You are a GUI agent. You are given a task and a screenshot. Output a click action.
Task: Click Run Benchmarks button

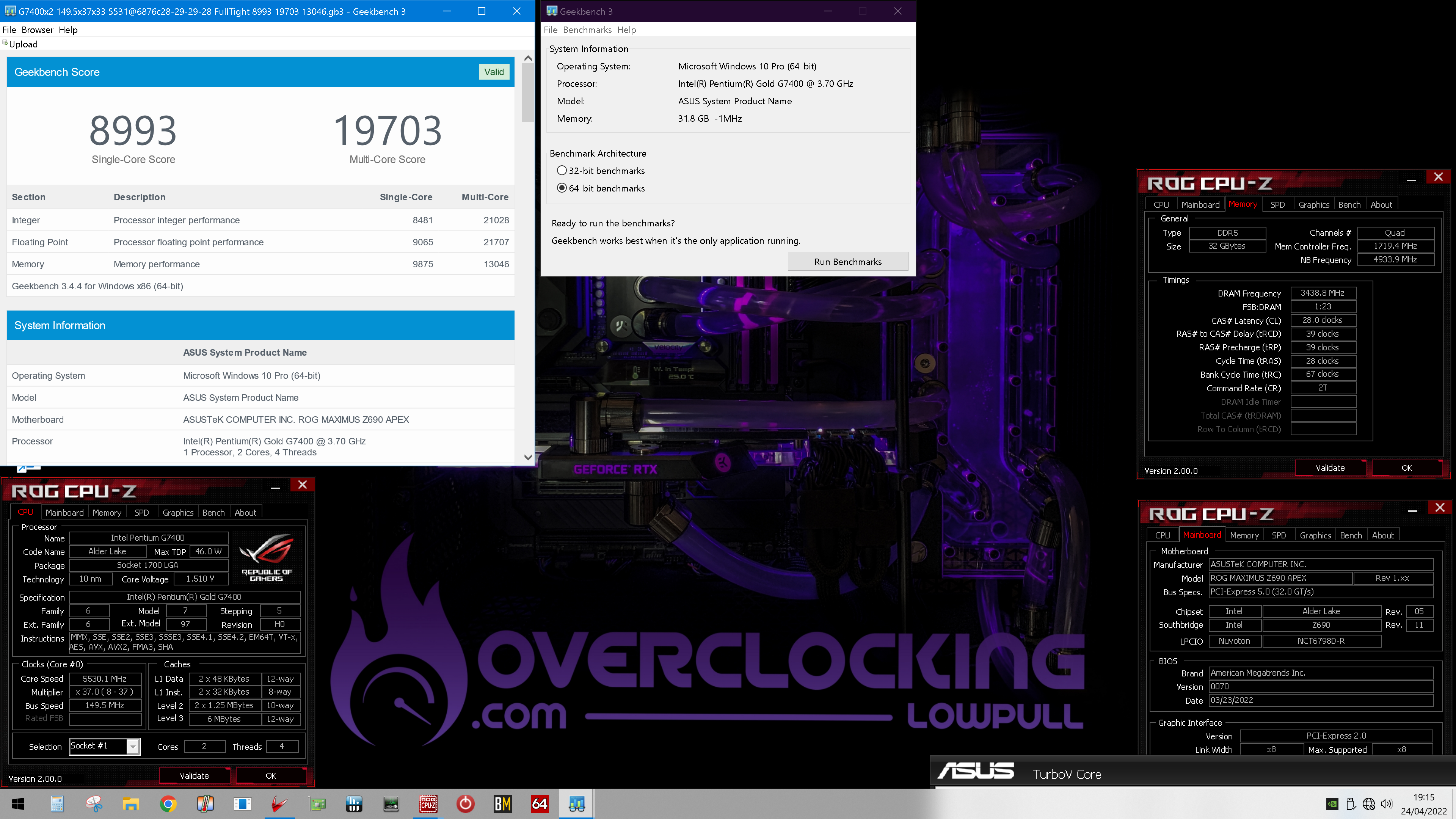coord(848,262)
